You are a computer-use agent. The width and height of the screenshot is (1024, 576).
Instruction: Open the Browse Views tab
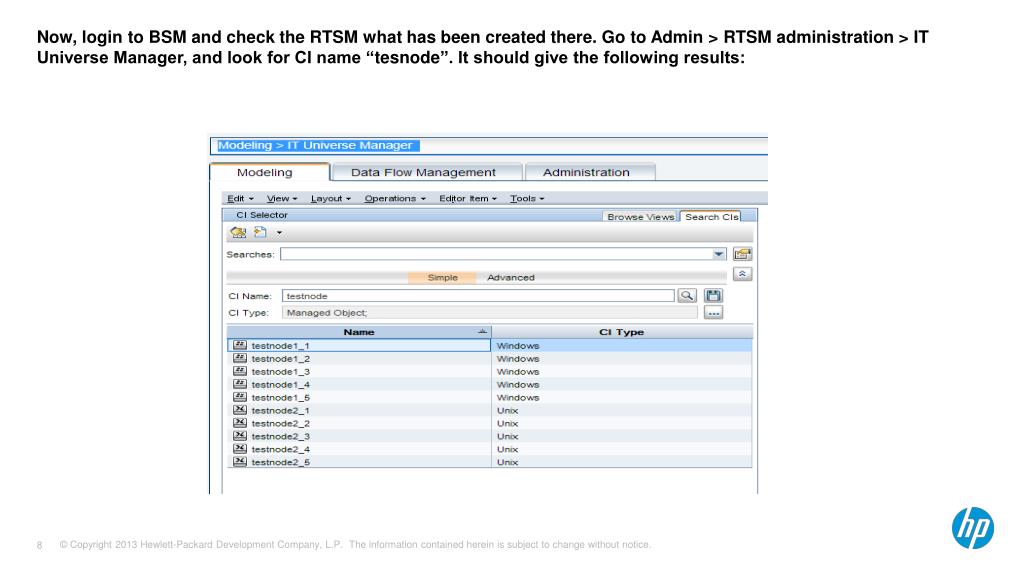pyautogui.click(x=640, y=216)
